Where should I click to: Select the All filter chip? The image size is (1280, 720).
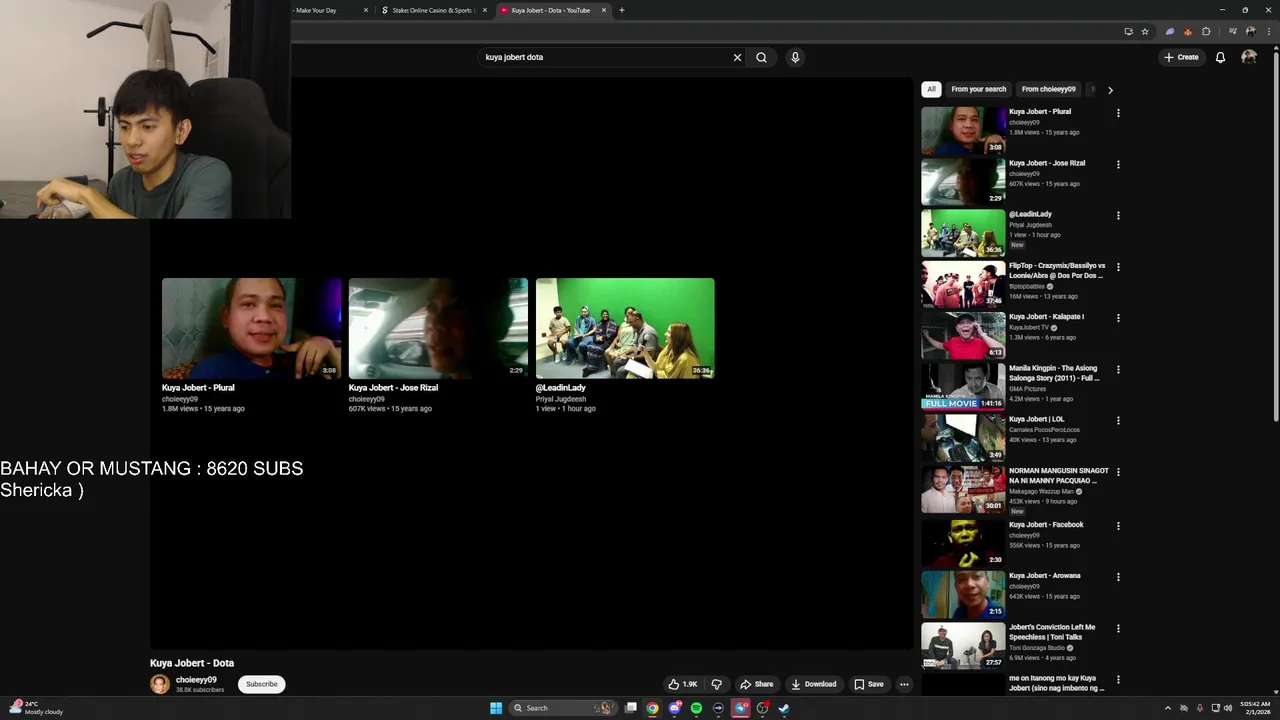(931, 89)
